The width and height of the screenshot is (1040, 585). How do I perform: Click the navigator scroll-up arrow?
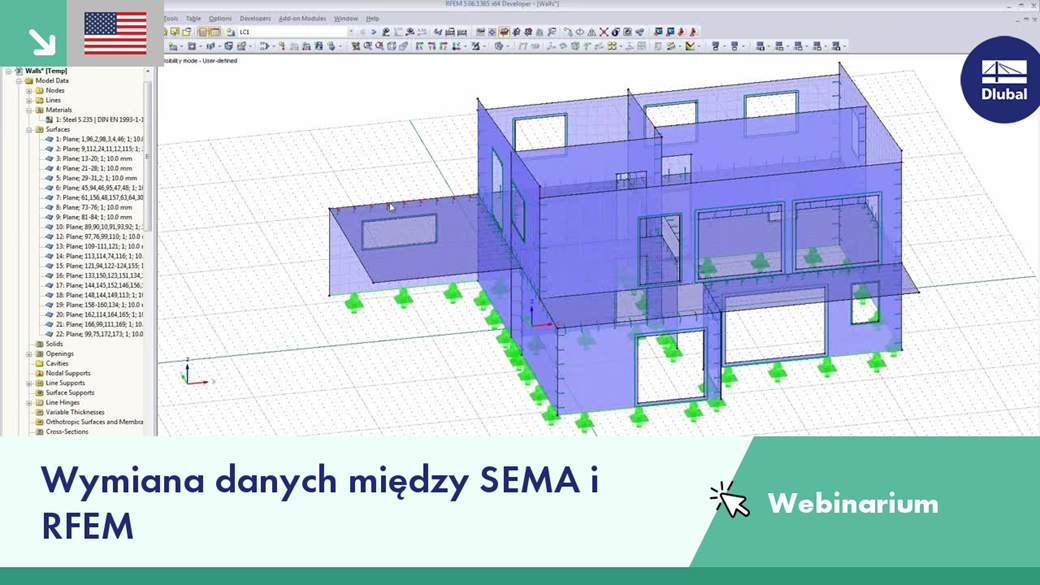pyautogui.click(x=148, y=71)
